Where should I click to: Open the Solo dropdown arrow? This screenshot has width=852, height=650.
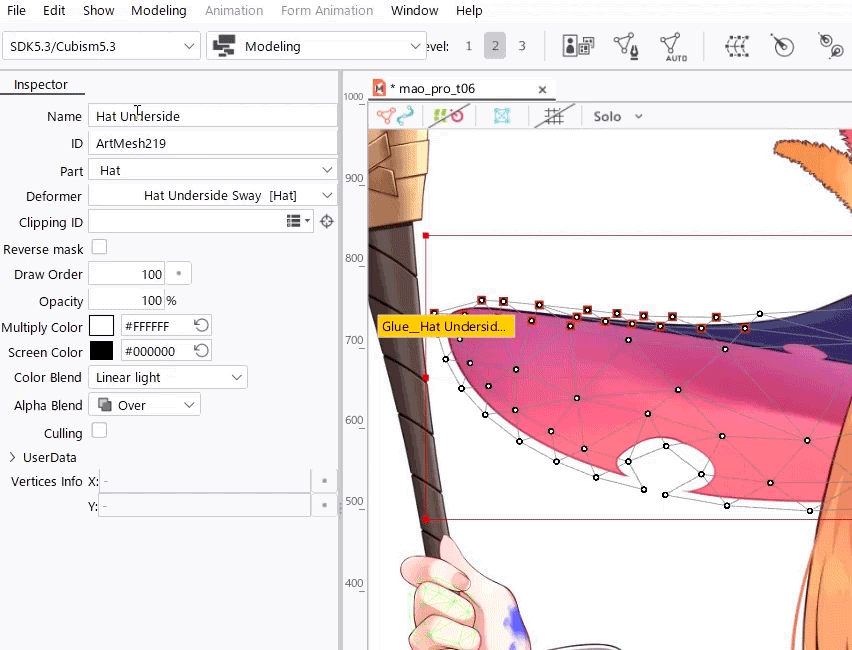point(638,116)
